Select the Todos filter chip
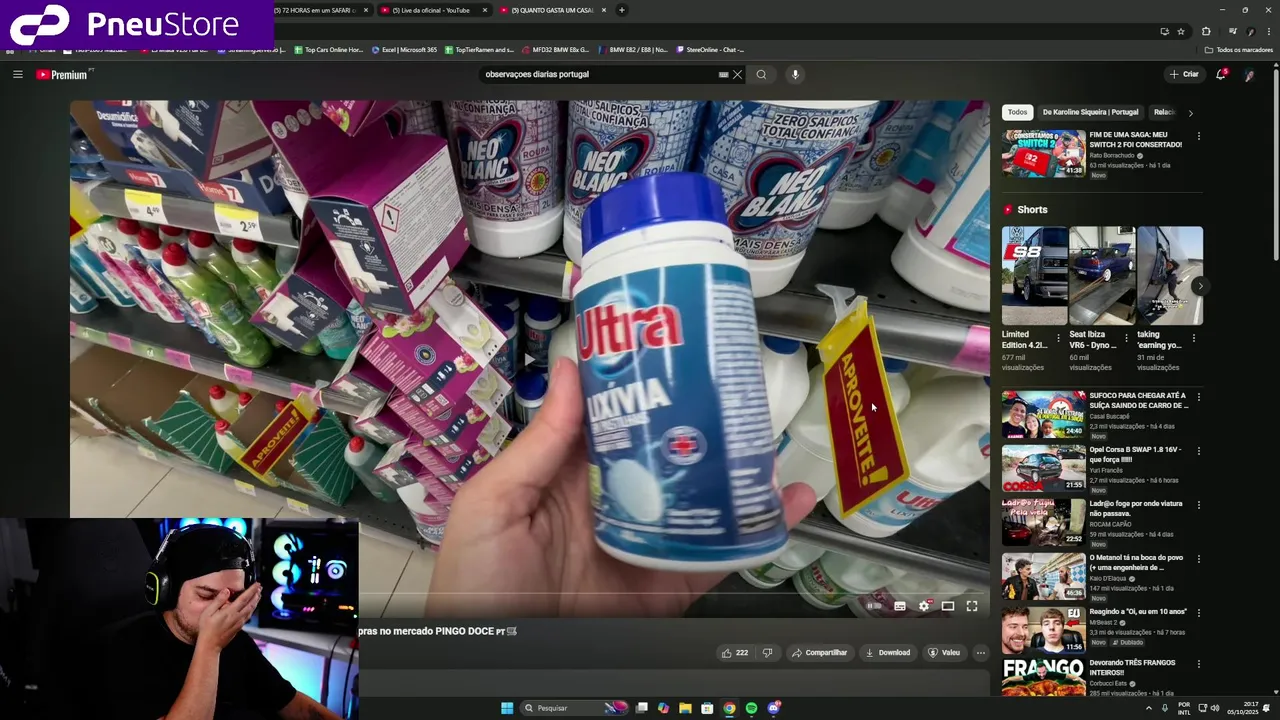1280x720 pixels. click(x=1017, y=112)
